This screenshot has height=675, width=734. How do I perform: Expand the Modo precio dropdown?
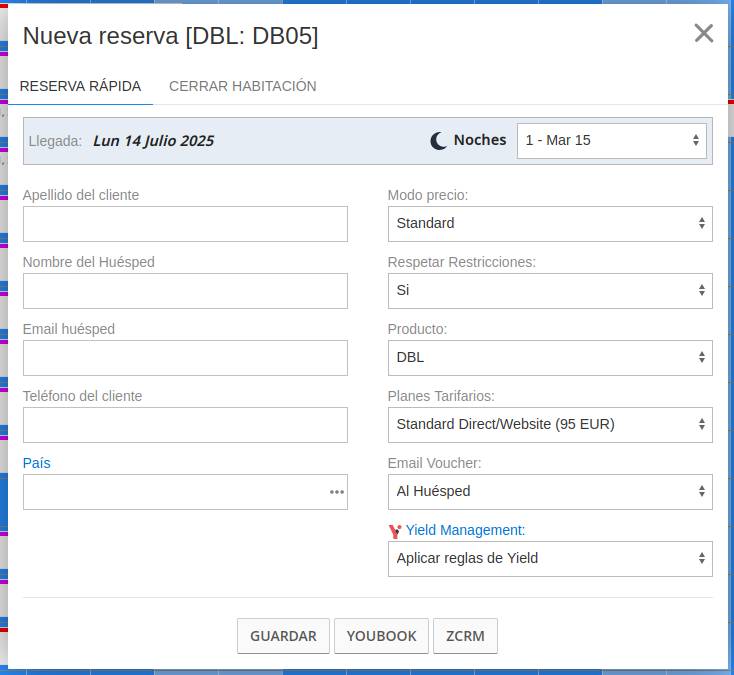click(549, 224)
